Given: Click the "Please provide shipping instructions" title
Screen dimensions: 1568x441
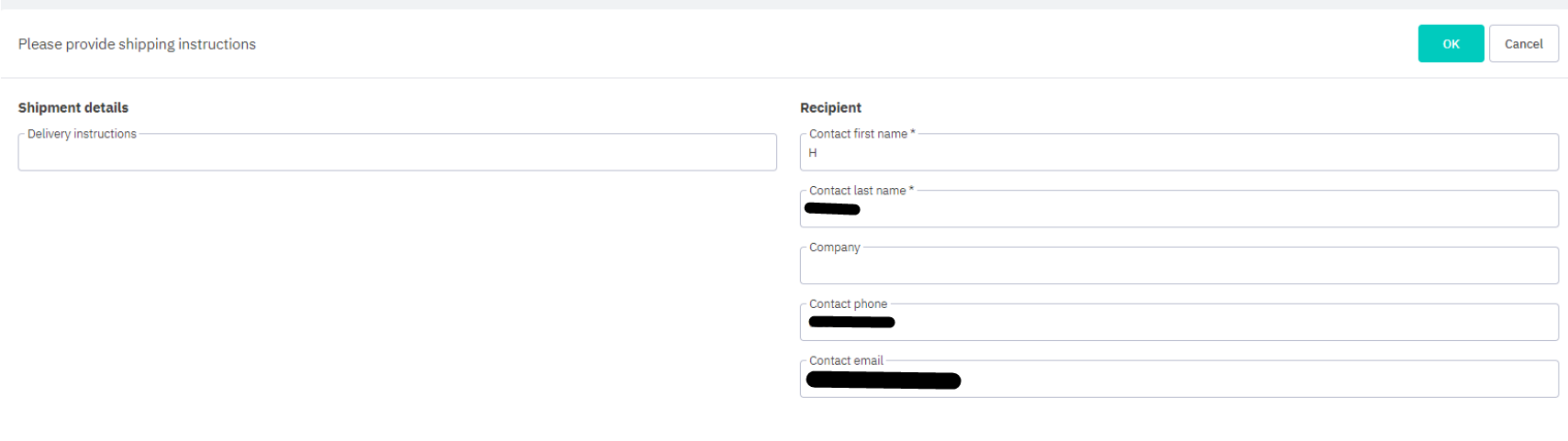Looking at the screenshot, I should [137, 44].
